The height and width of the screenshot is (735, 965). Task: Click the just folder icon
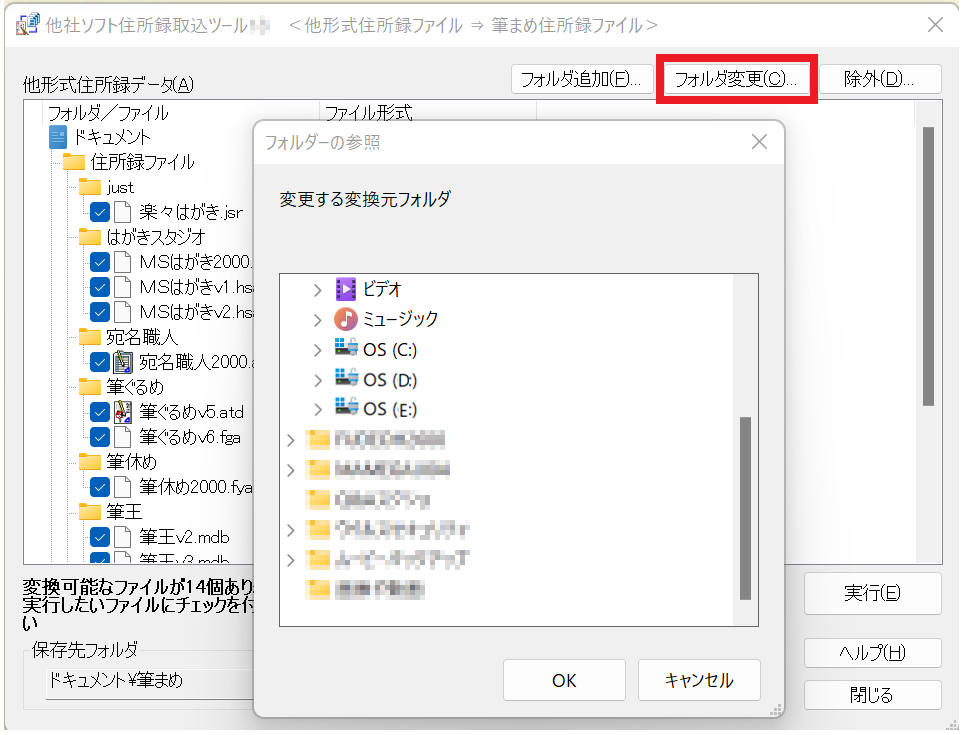click(x=90, y=187)
